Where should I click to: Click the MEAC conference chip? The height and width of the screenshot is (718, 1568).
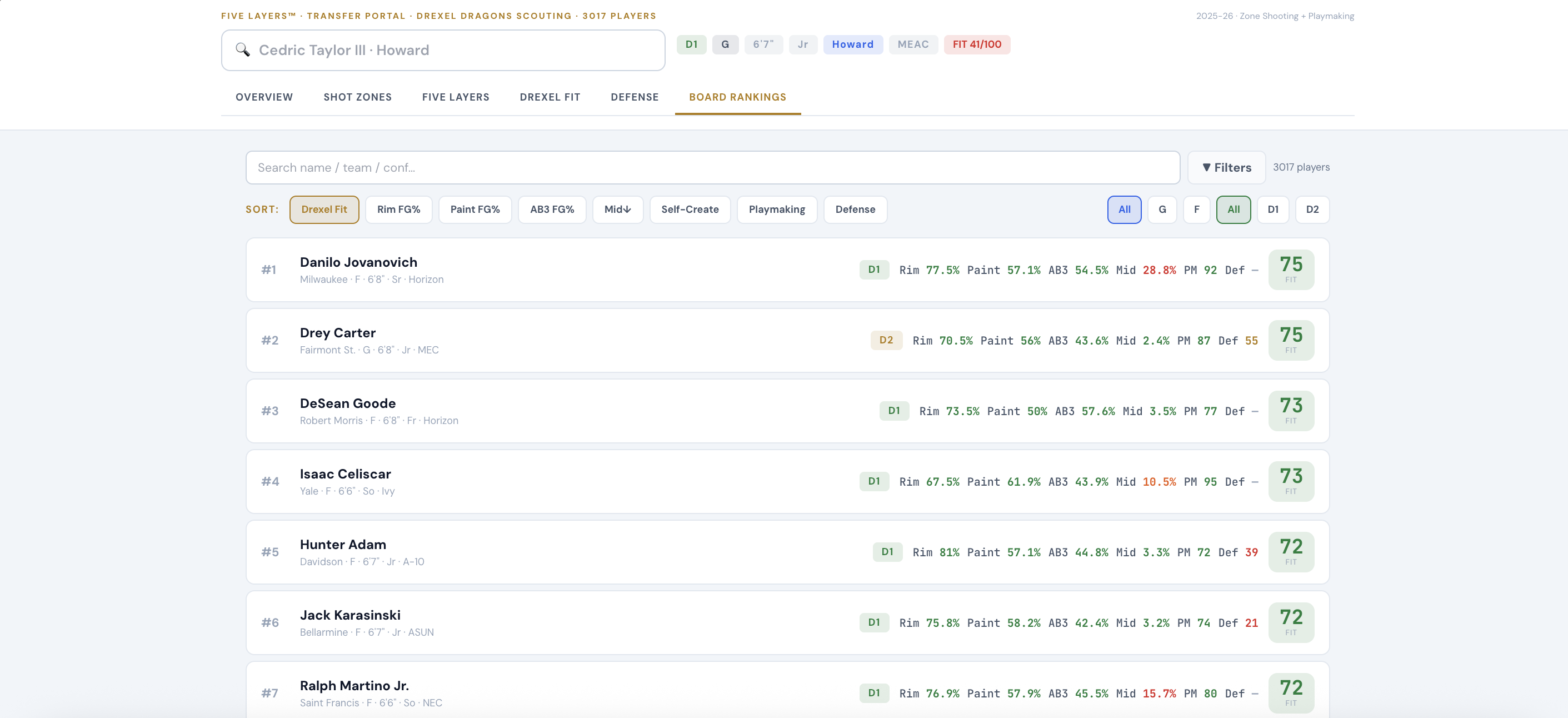pos(912,44)
